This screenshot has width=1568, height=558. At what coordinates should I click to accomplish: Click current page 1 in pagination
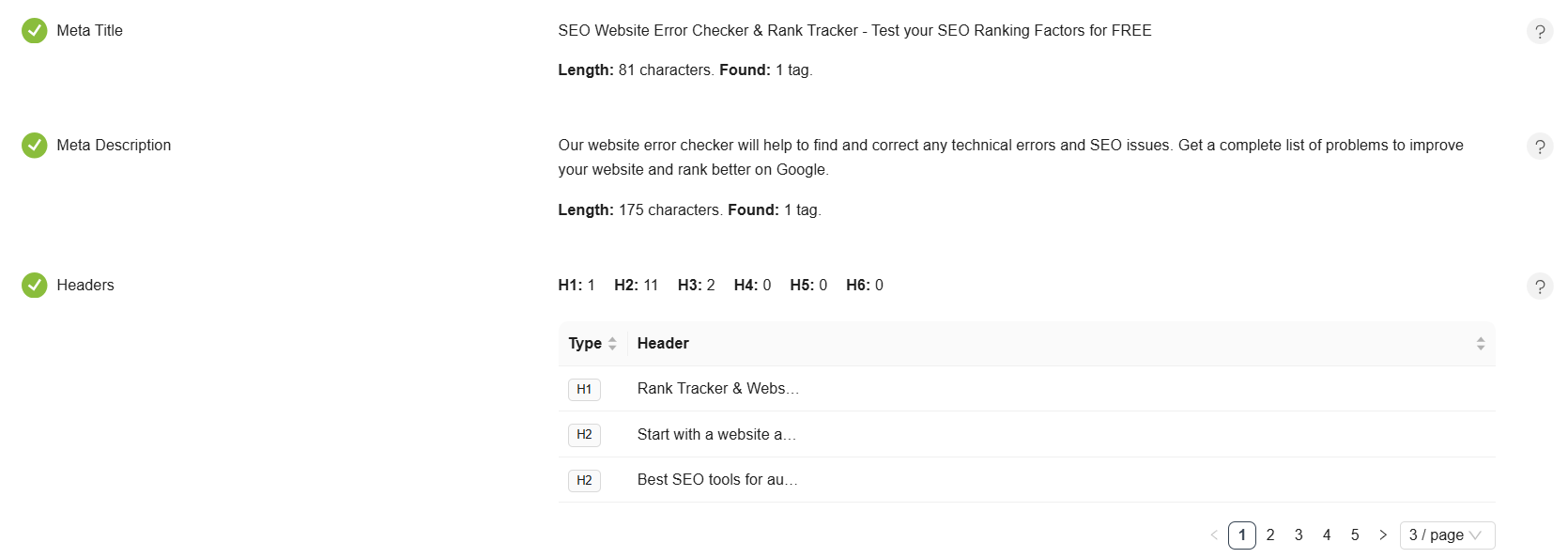tap(1241, 535)
